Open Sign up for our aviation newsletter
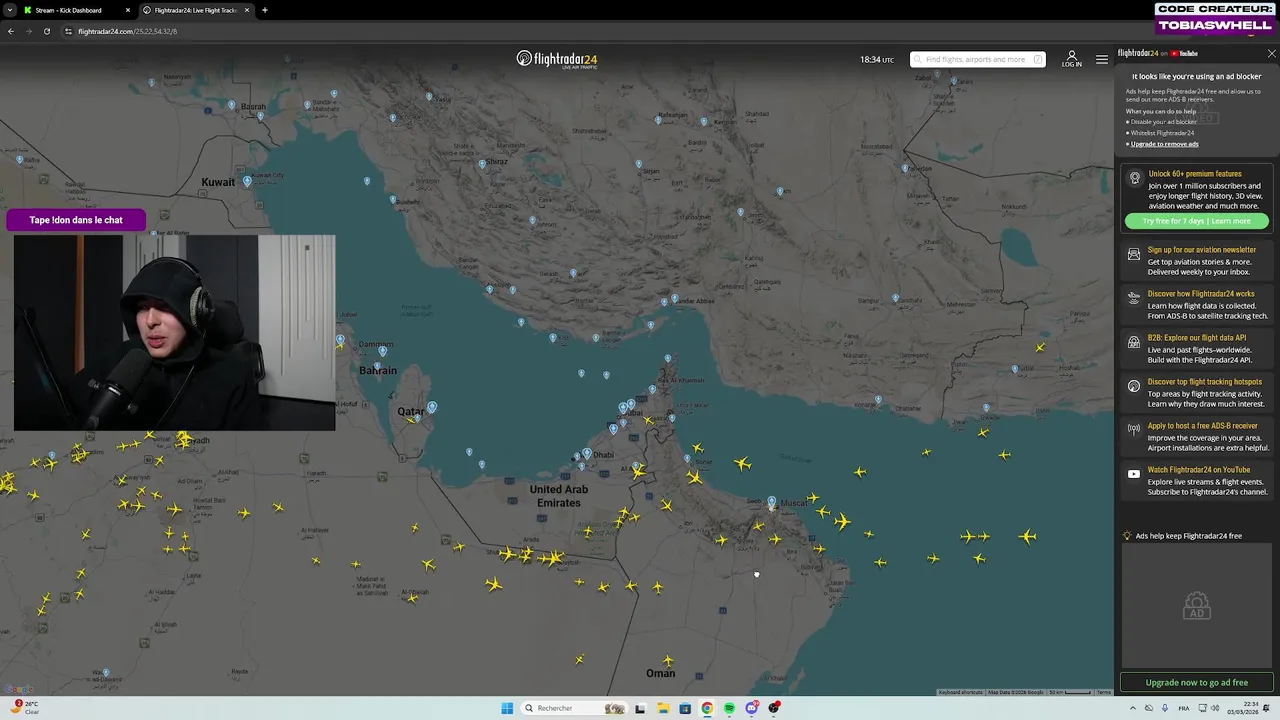1280x720 pixels. point(1201,250)
